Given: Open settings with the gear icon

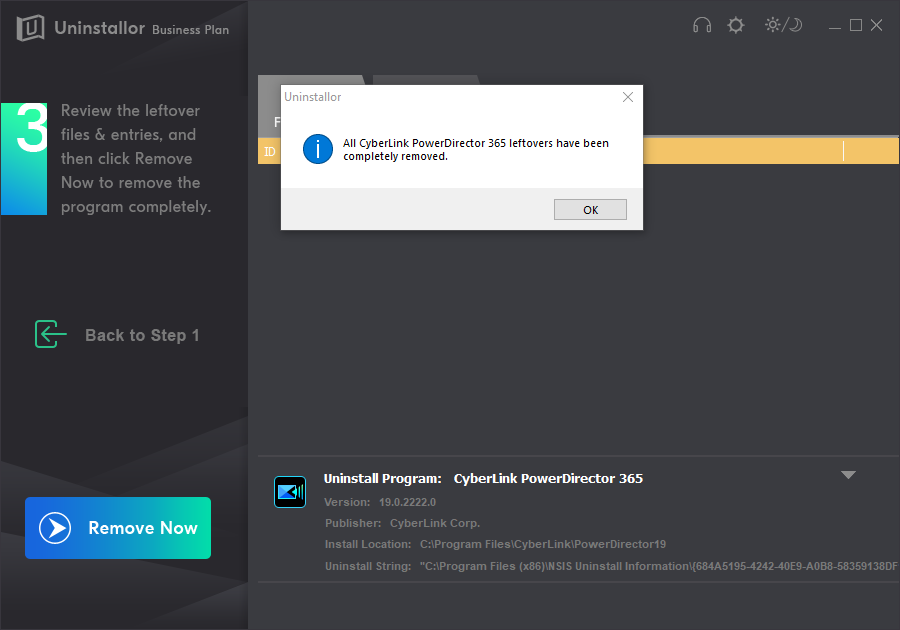Looking at the screenshot, I should 736,25.
